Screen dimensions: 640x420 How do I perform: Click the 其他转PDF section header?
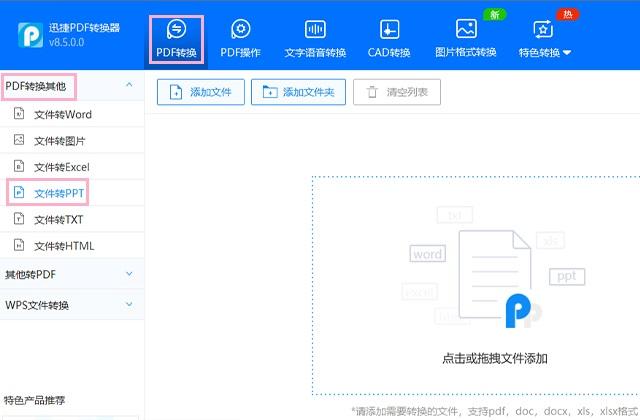pyautogui.click(x=72, y=274)
